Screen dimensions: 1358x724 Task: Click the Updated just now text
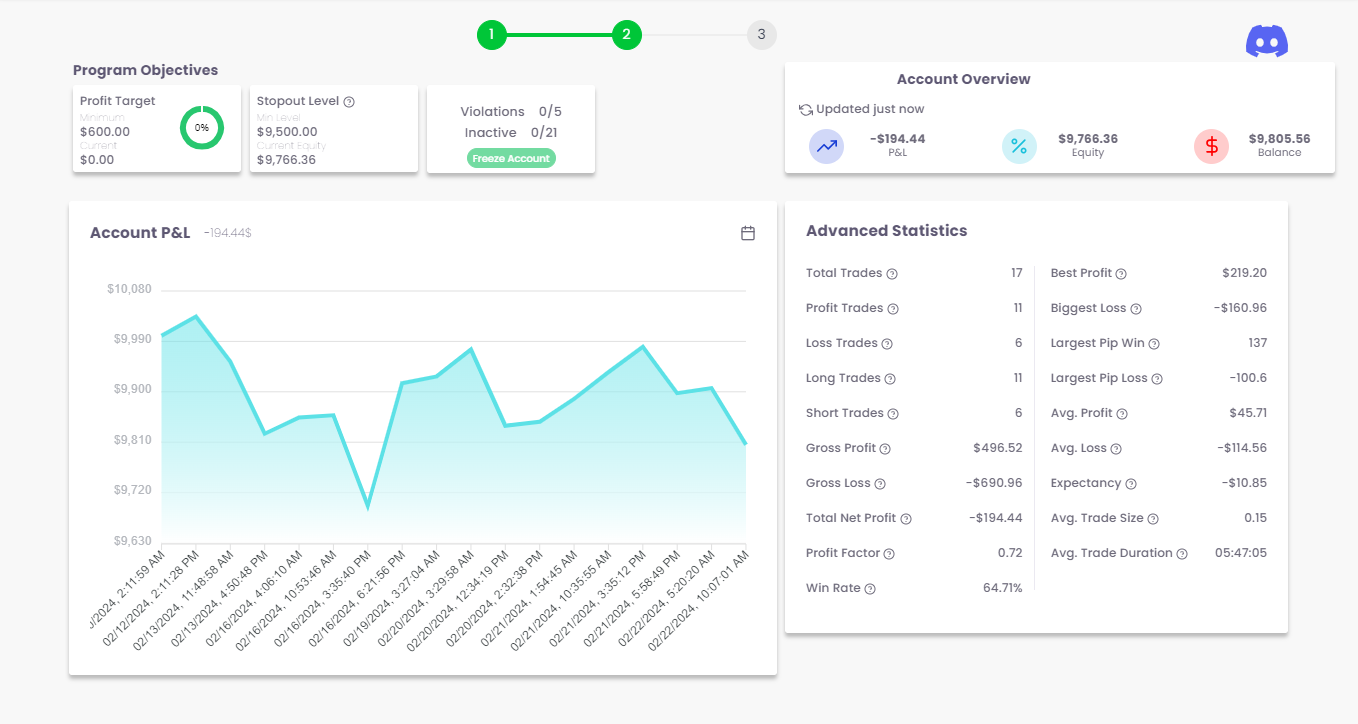870,109
